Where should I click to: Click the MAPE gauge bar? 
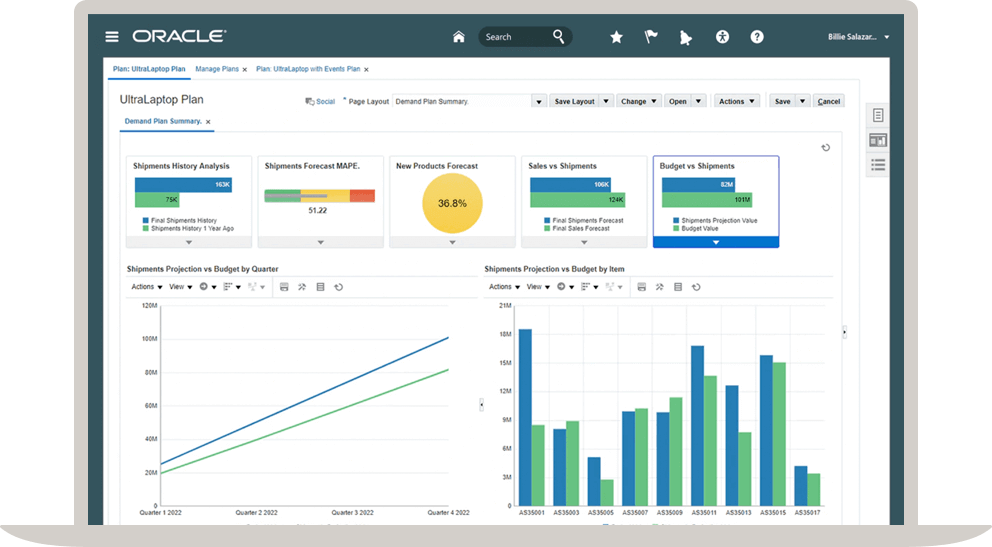click(x=319, y=196)
